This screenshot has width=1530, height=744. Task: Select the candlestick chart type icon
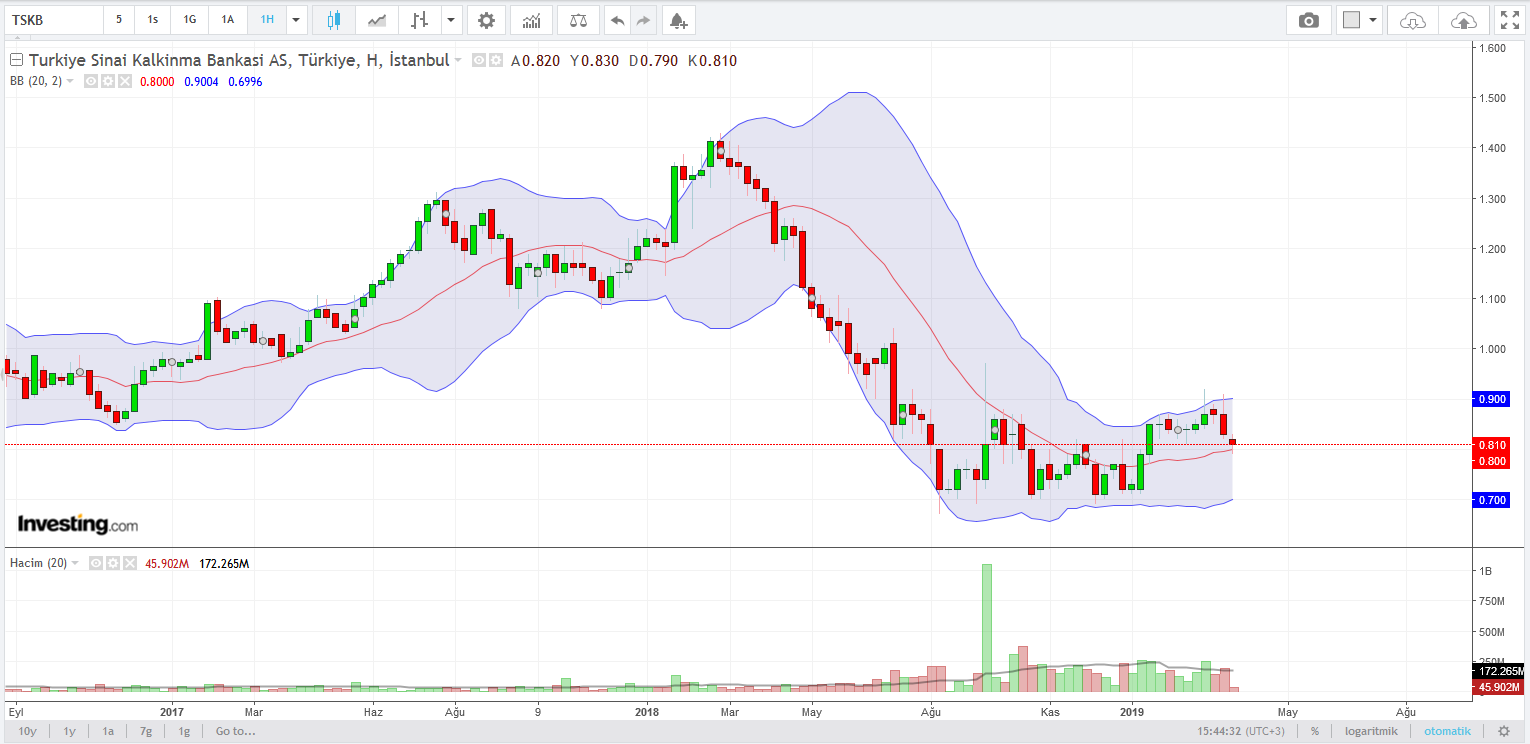click(x=334, y=19)
